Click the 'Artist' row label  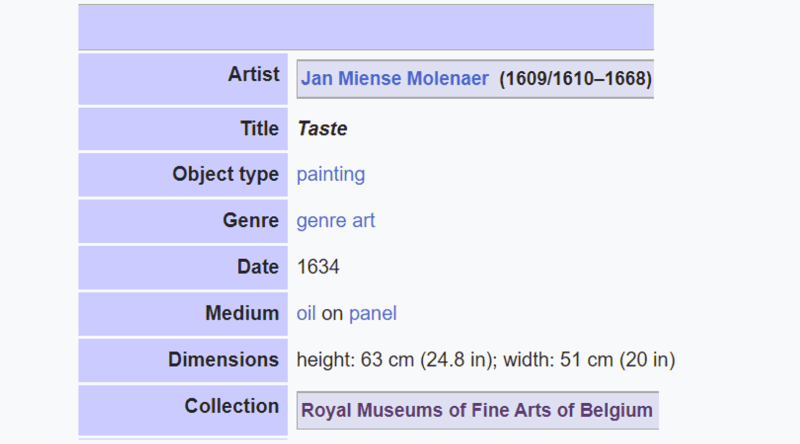254,75
